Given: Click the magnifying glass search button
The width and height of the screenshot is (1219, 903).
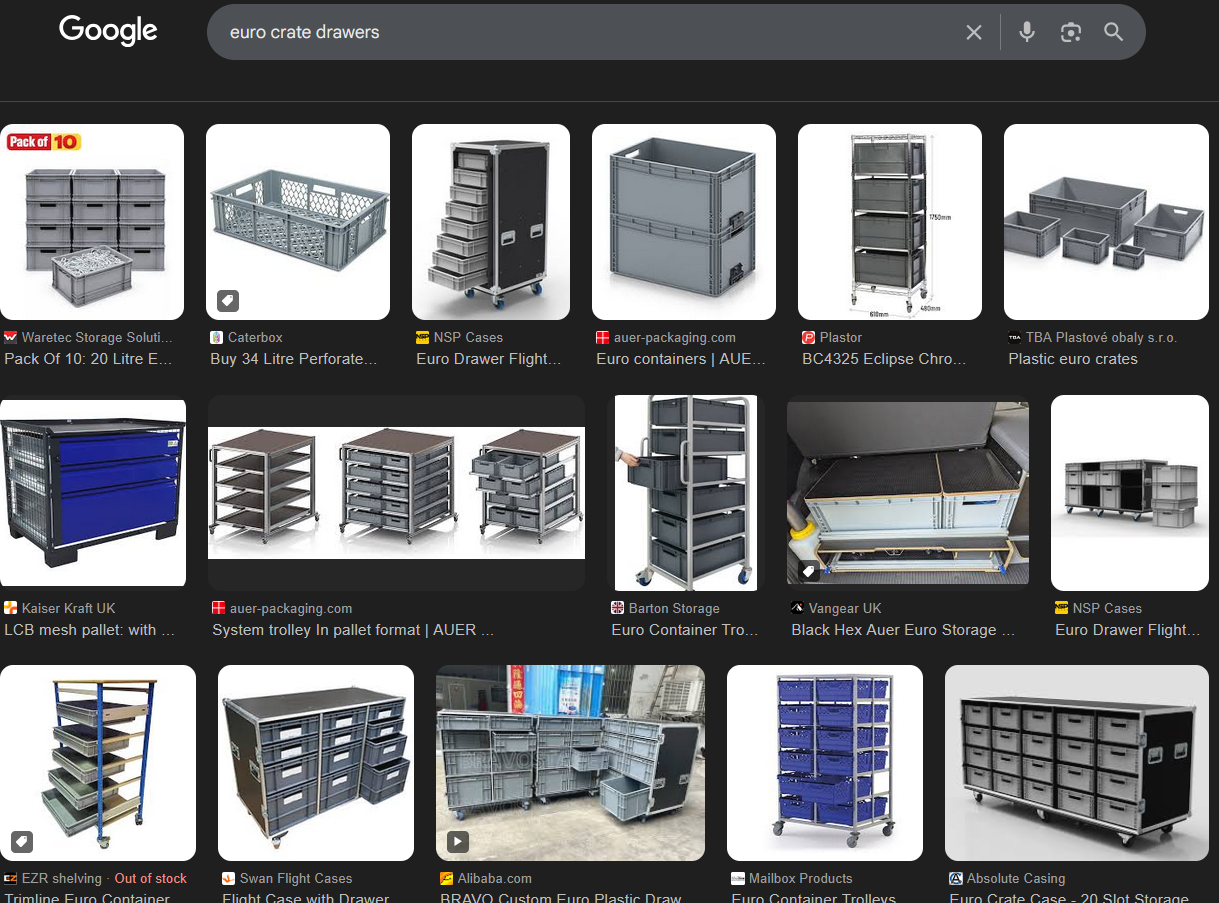Looking at the screenshot, I should pyautogui.click(x=1113, y=32).
